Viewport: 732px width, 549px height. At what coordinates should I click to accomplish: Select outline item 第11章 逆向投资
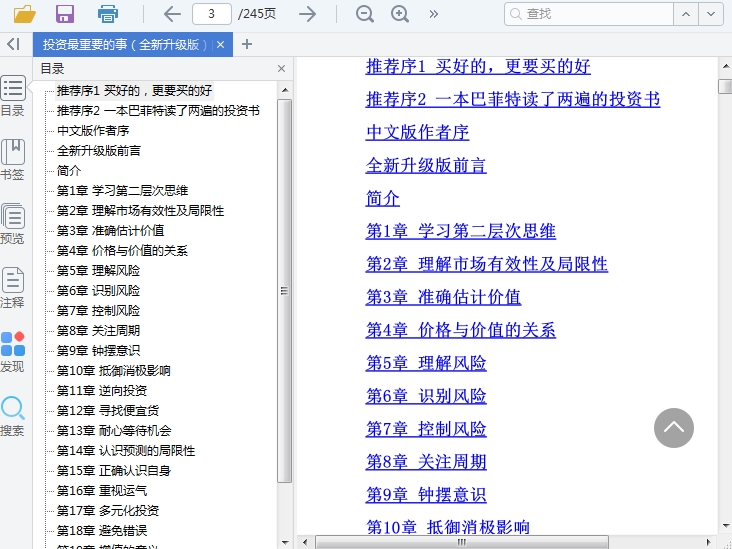point(102,390)
